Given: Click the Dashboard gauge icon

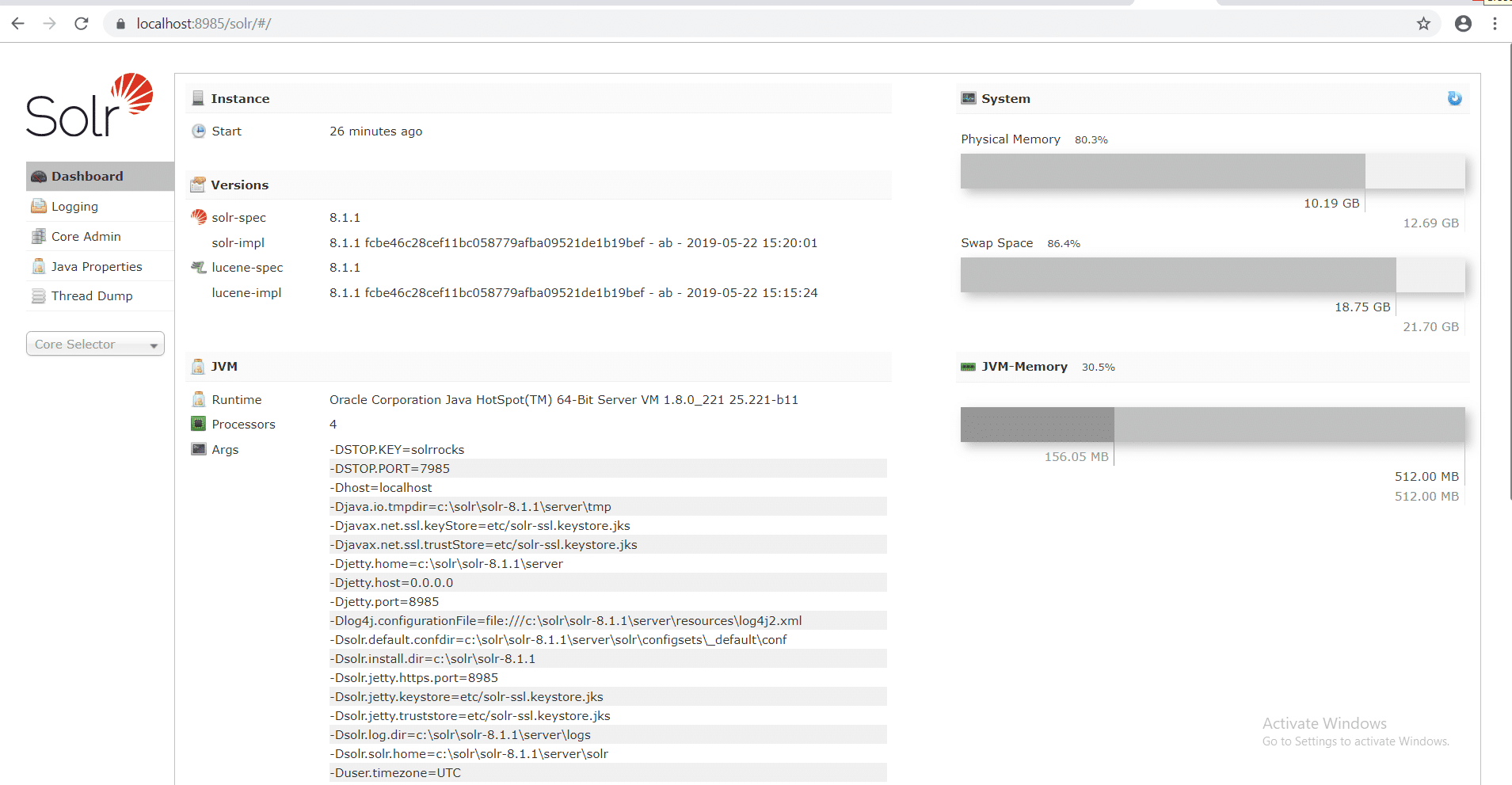Looking at the screenshot, I should pyautogui.click(x=39, y=177).
